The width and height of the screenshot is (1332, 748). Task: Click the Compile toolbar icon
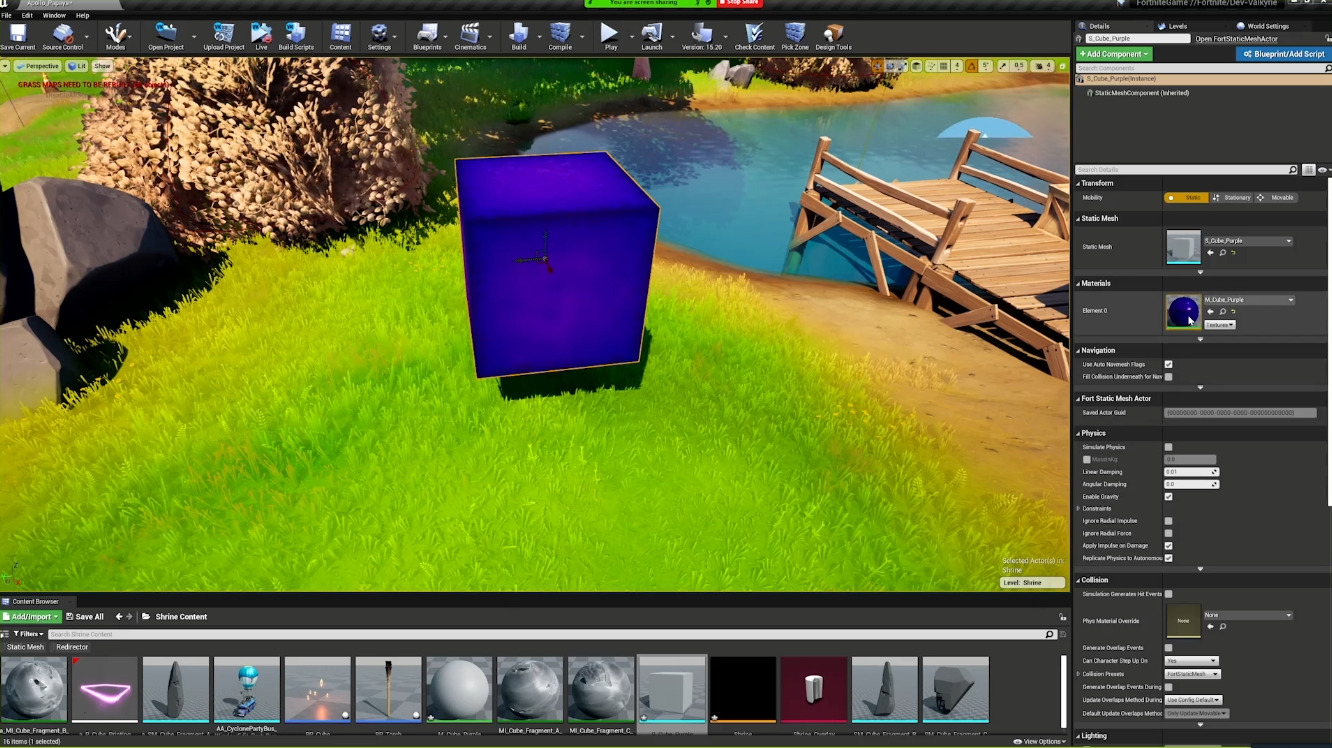coord(560,37)
